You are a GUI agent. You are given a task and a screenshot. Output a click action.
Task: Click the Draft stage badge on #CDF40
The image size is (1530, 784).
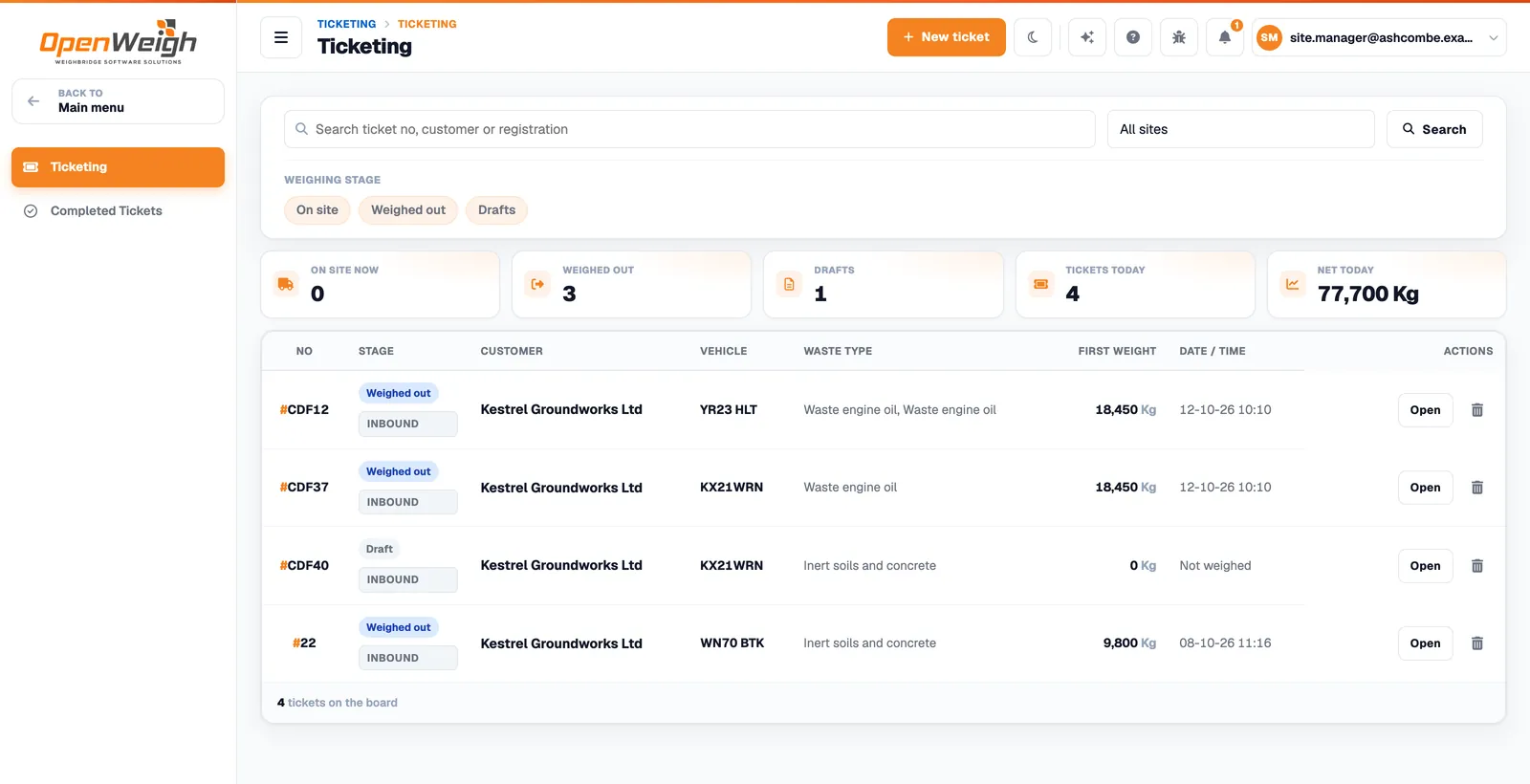coord(380,550)
